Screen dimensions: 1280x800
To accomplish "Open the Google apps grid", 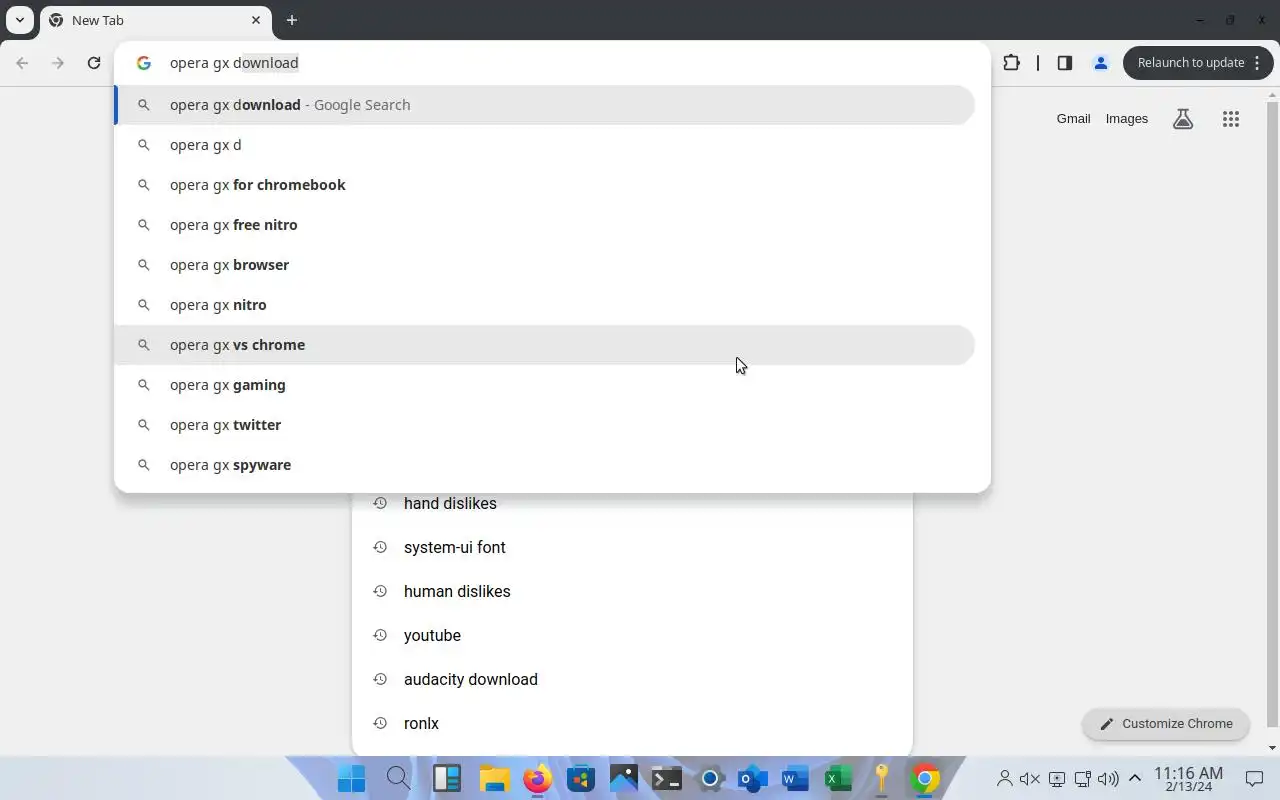I will (1231, 119).
